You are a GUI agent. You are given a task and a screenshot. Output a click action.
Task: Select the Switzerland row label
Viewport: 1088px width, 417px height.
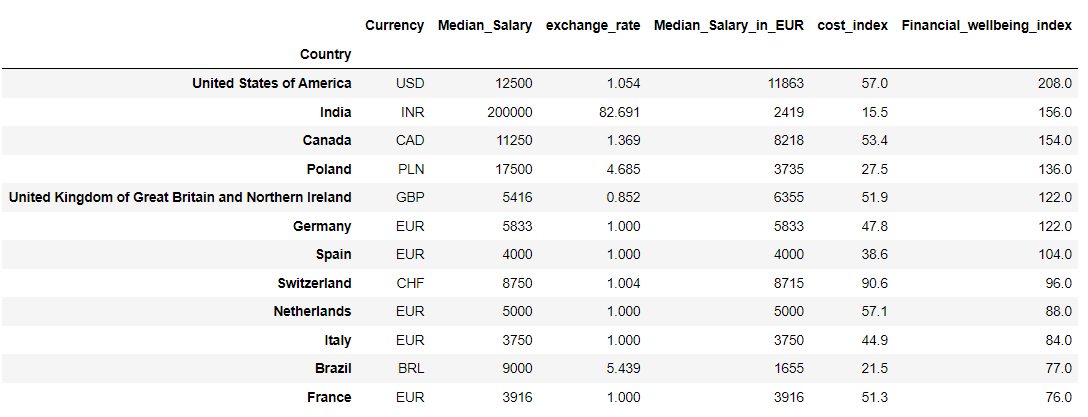click(314, 283)
